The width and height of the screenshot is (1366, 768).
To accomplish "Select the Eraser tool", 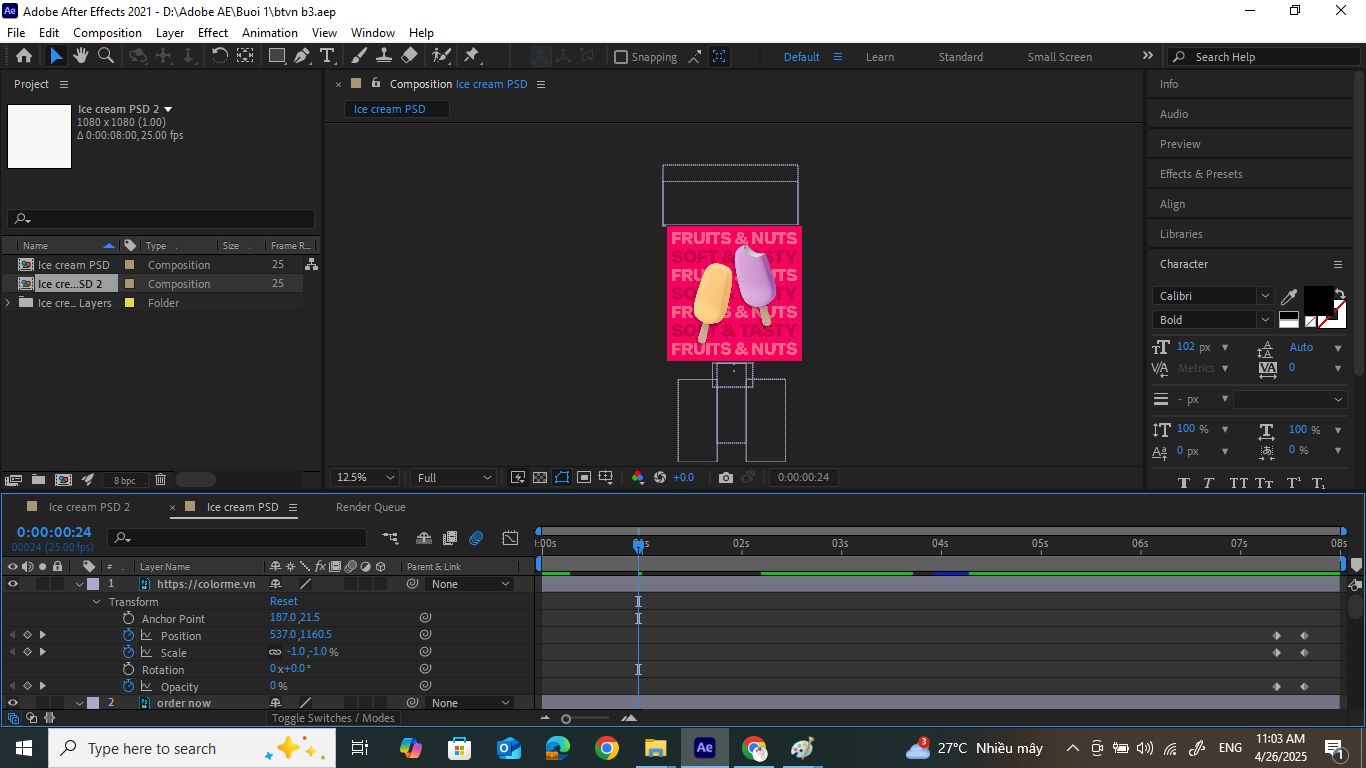I will (x=409, y=56).
